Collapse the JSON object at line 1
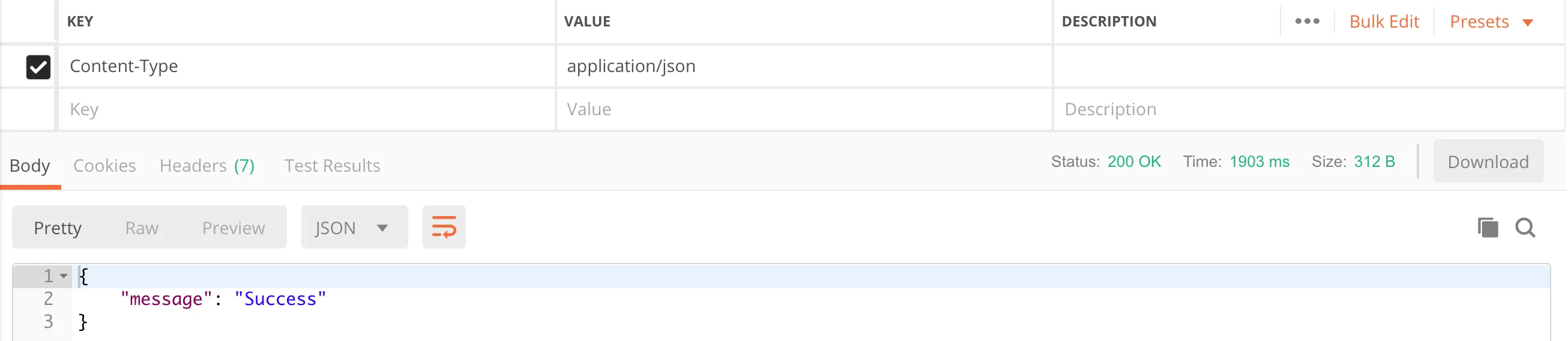 pos(64,276)
